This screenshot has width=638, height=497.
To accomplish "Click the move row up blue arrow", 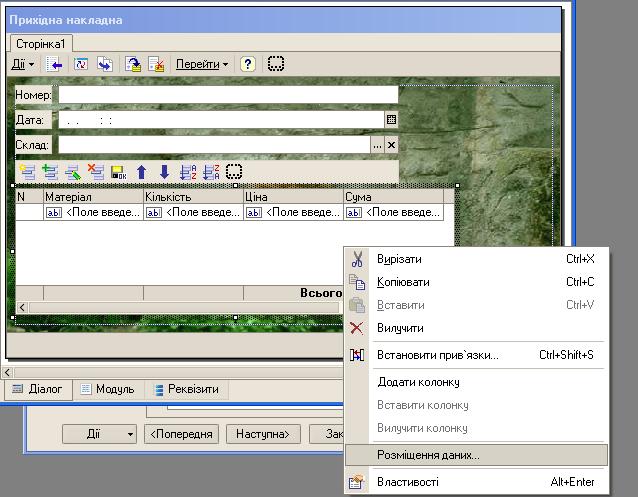I will tap(142, 172).
